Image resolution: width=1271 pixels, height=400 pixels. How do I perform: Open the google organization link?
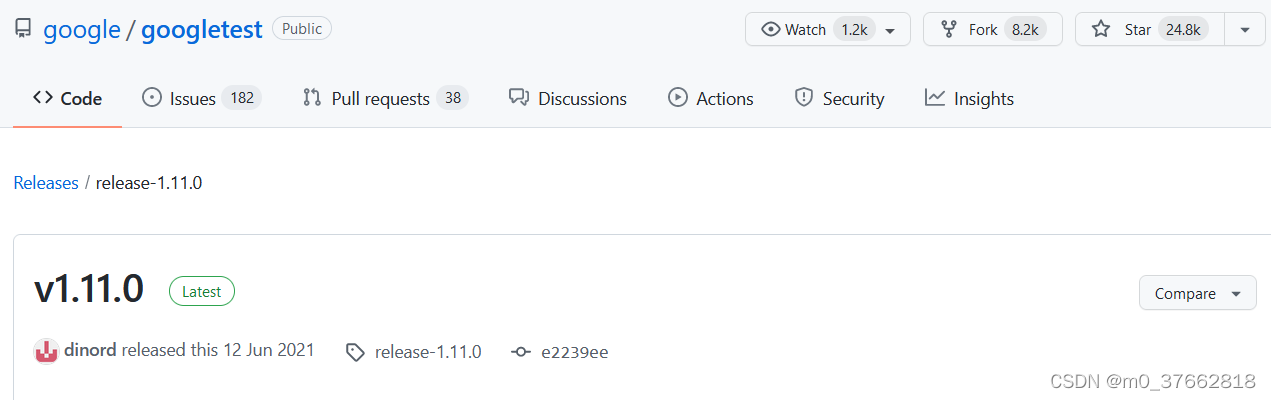pos(82,30)
